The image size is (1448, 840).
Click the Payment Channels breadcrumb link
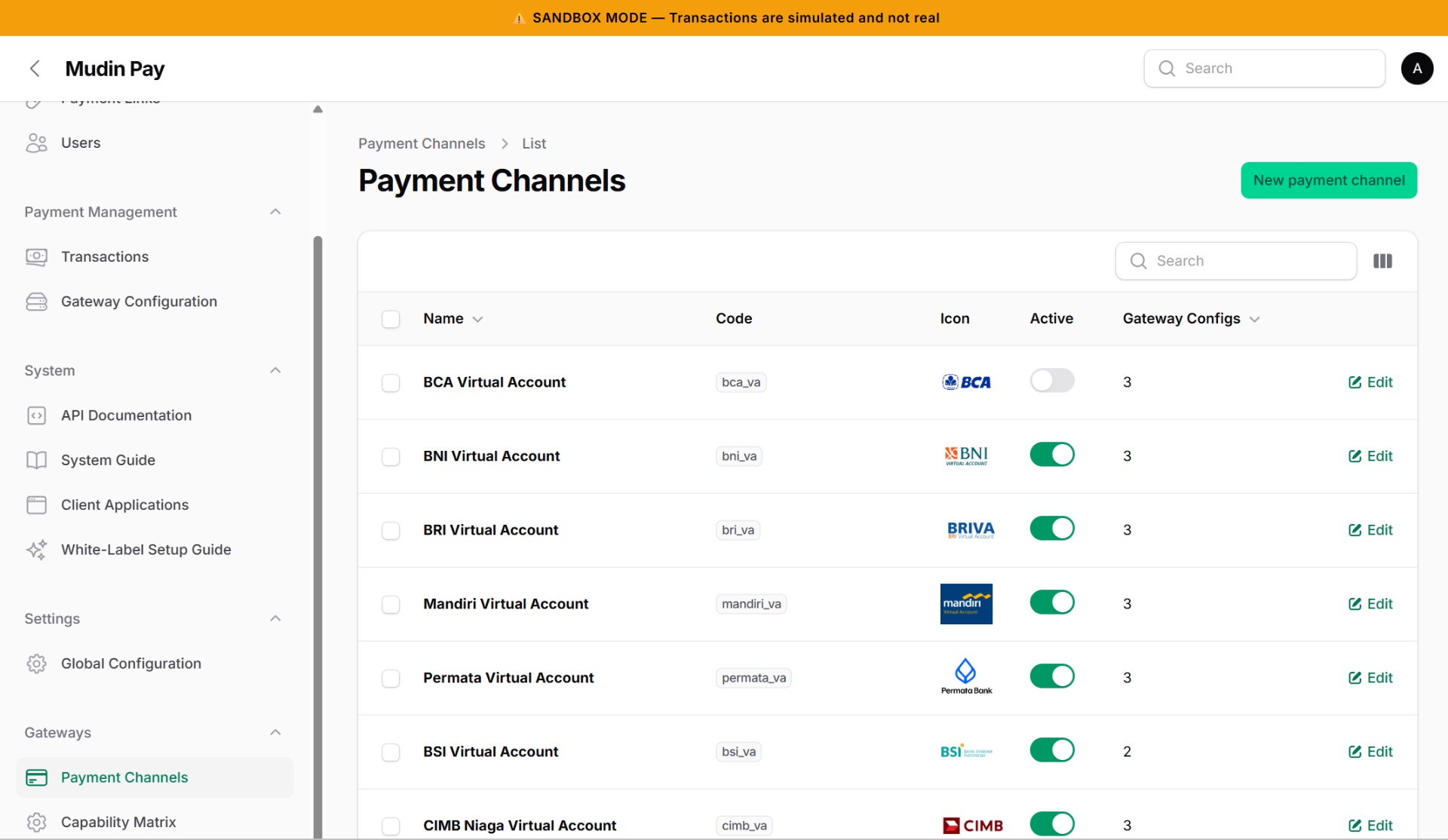coord(422,143)
